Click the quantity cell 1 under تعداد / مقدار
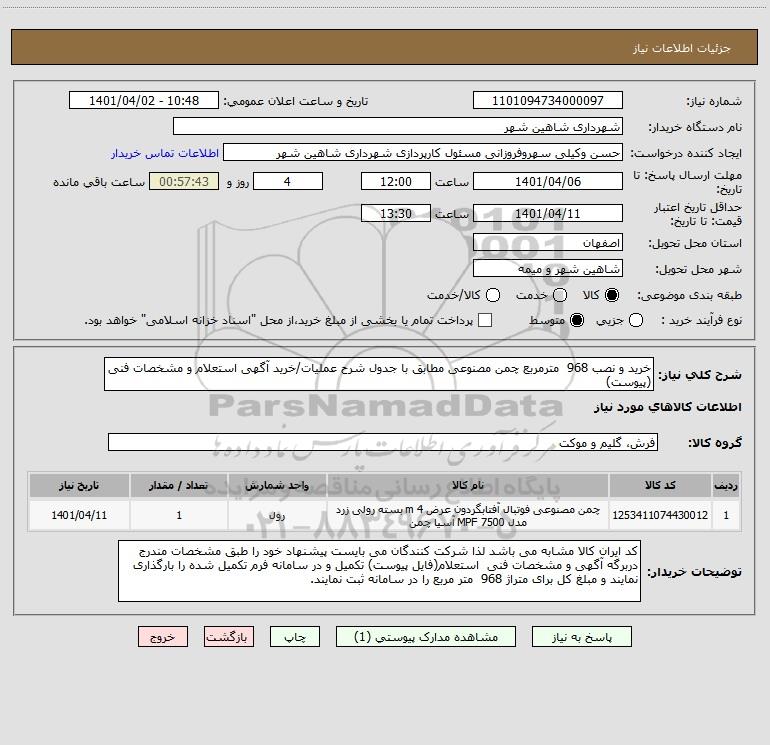The image size is (770, 745). coord(179,515)
